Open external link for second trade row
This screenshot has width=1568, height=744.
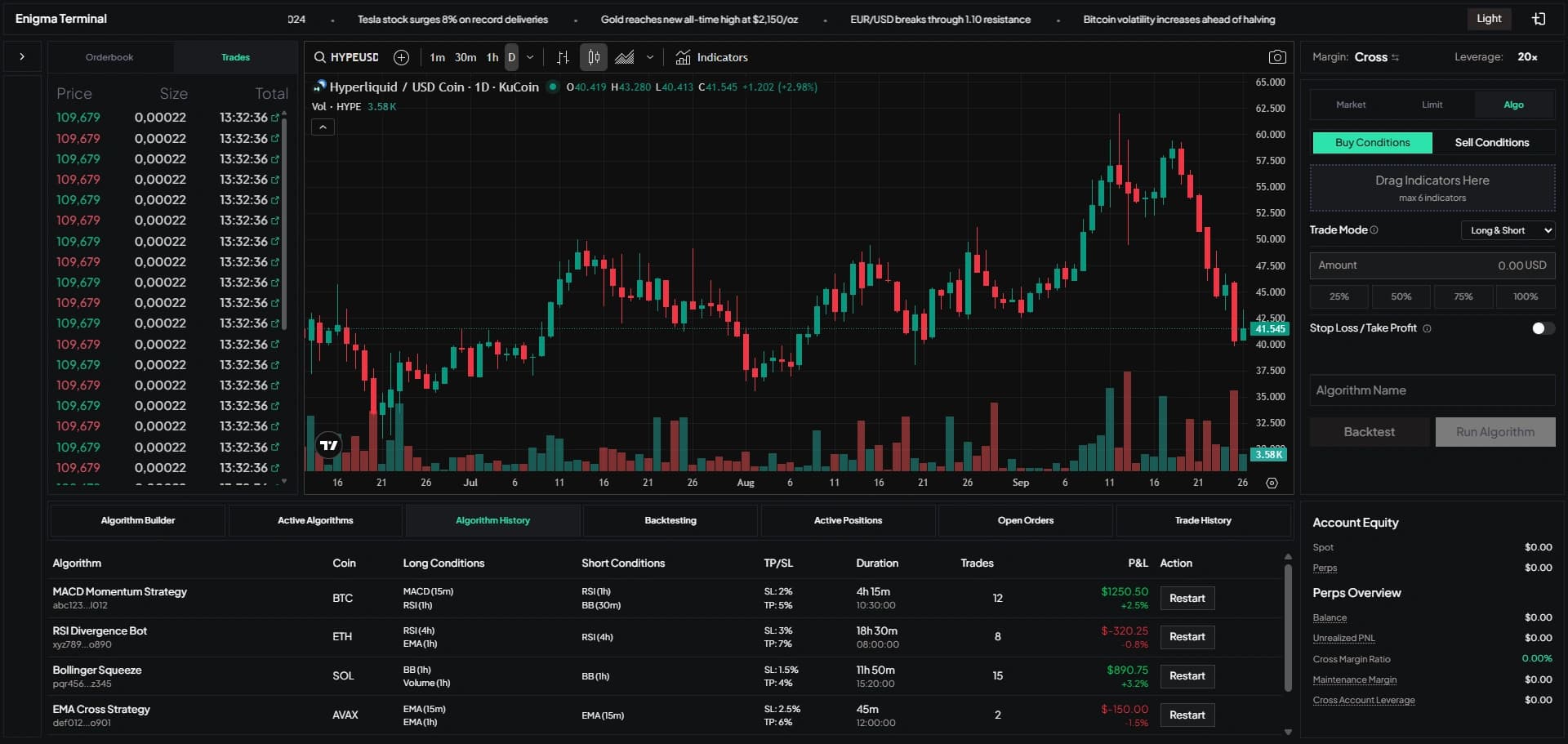(275, 139)
